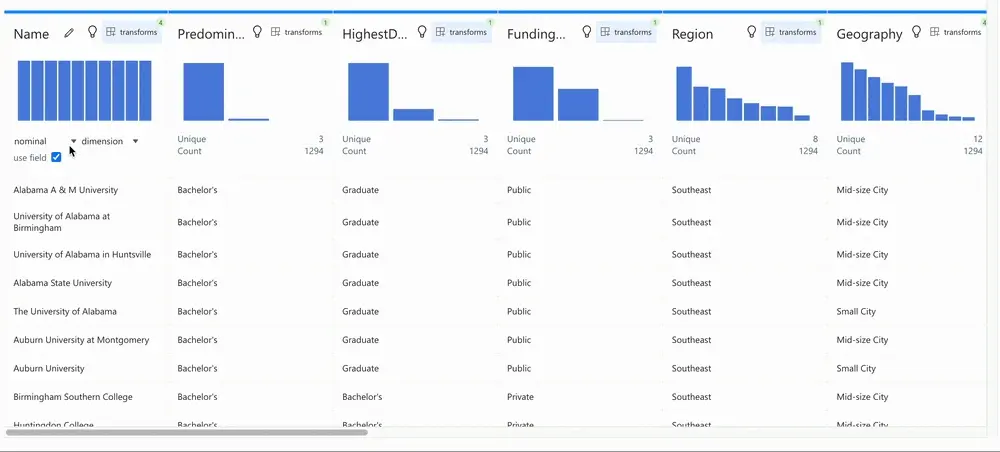Uncheck the 'use field' checkbox

pyautogui.click(x=56, y=157)
